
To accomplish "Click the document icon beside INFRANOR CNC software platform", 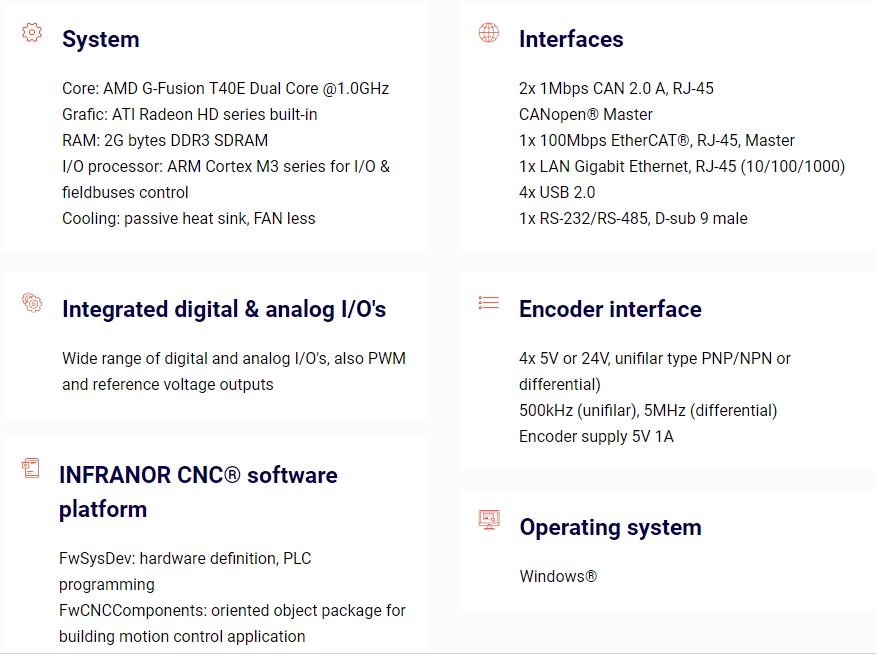I will 31,468.
